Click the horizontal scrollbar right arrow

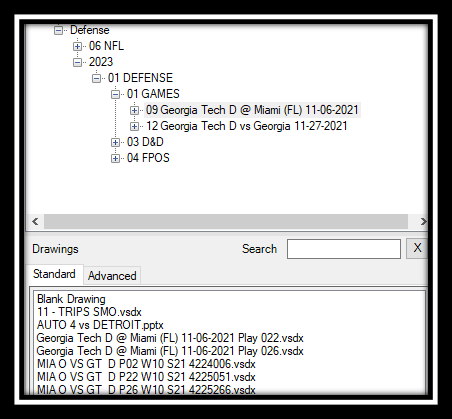point(423,221)
